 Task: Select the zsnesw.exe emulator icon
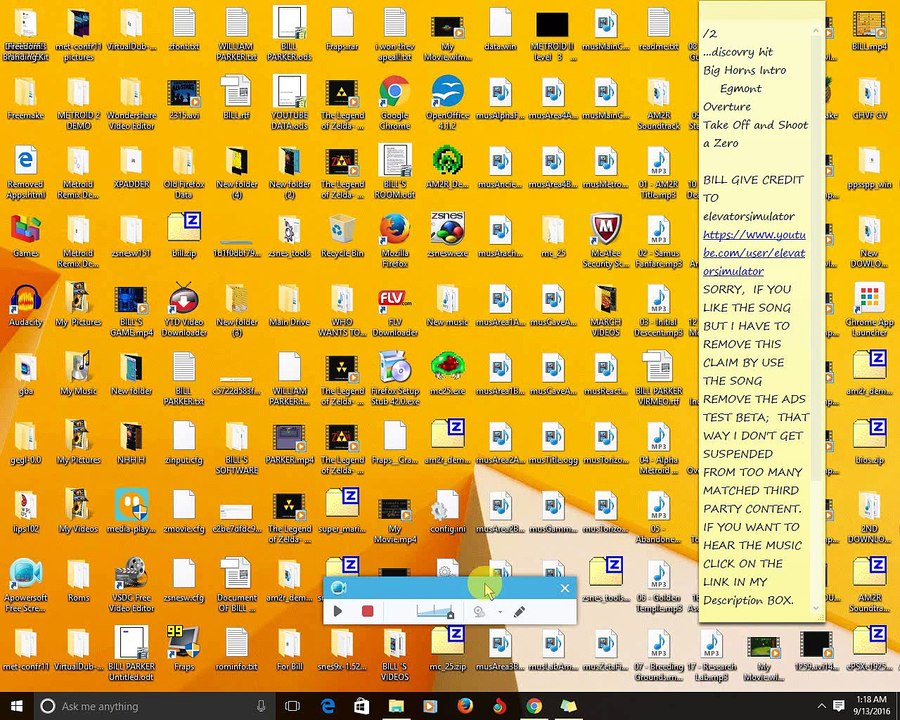coord(448,236)
